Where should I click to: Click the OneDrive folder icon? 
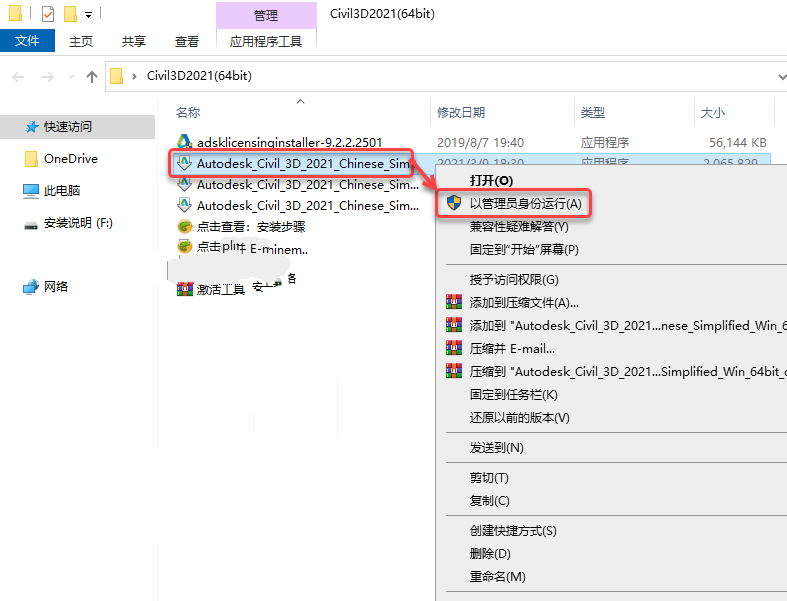[31, 159]
